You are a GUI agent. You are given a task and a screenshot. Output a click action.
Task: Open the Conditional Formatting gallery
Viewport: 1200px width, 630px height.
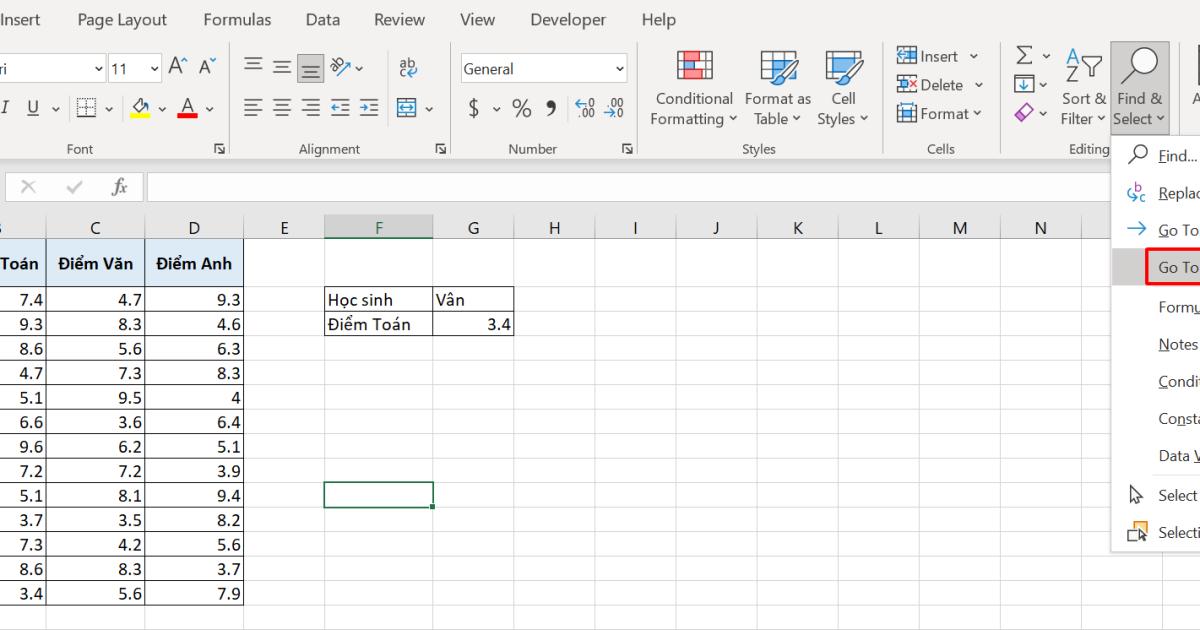[x=693, y=87]
